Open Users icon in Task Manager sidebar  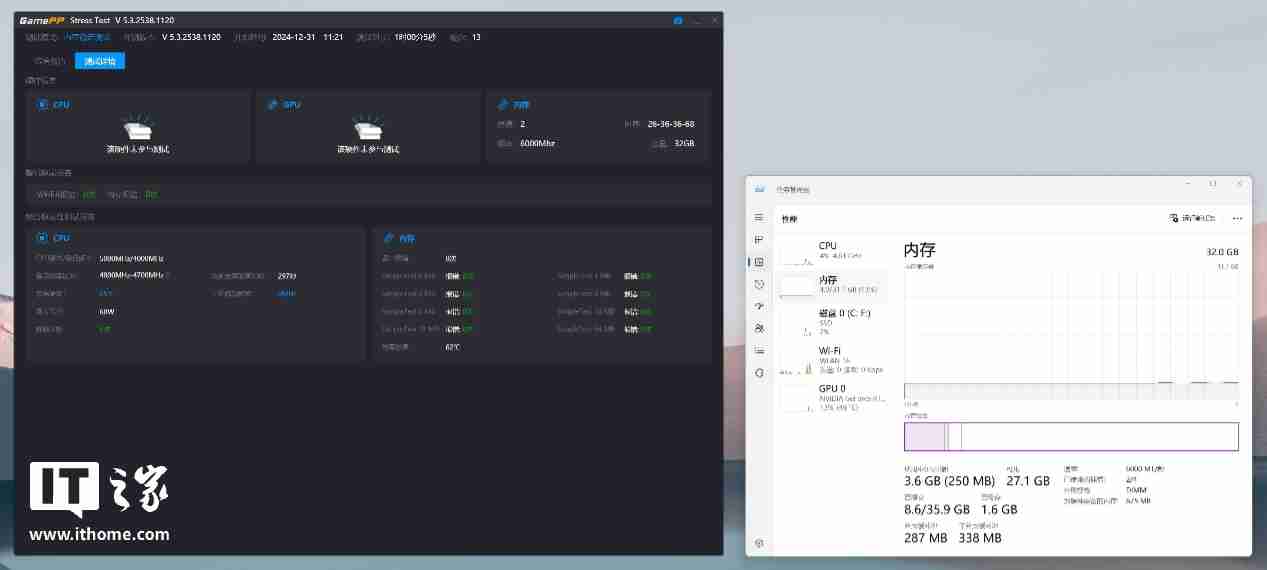point(759,328)
